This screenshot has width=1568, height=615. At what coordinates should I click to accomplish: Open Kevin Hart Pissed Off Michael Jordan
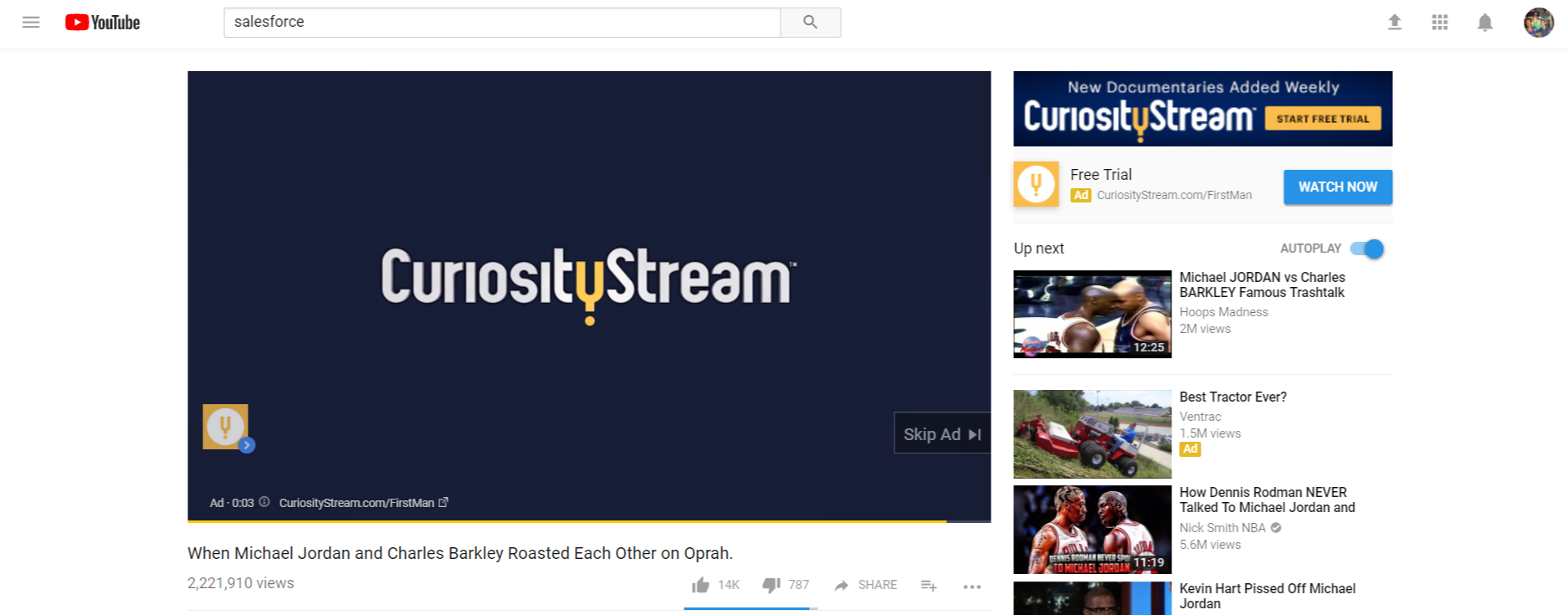pos(1267,596)
